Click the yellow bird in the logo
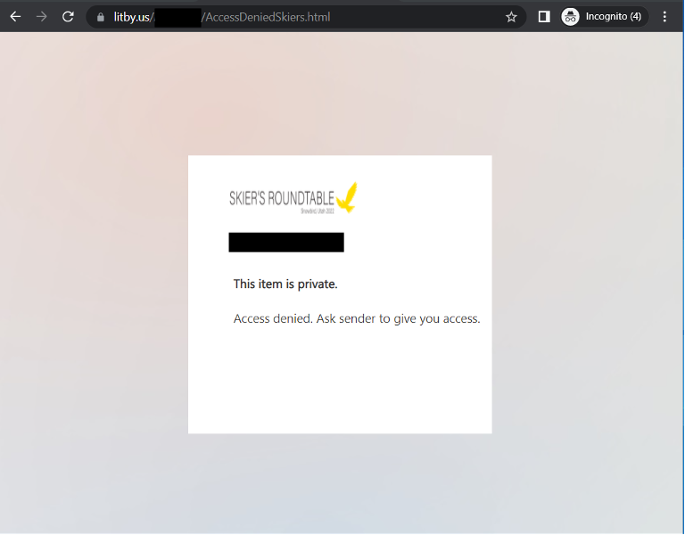The image size is (686, 536). pyautogui.click(x=347, y=197)
